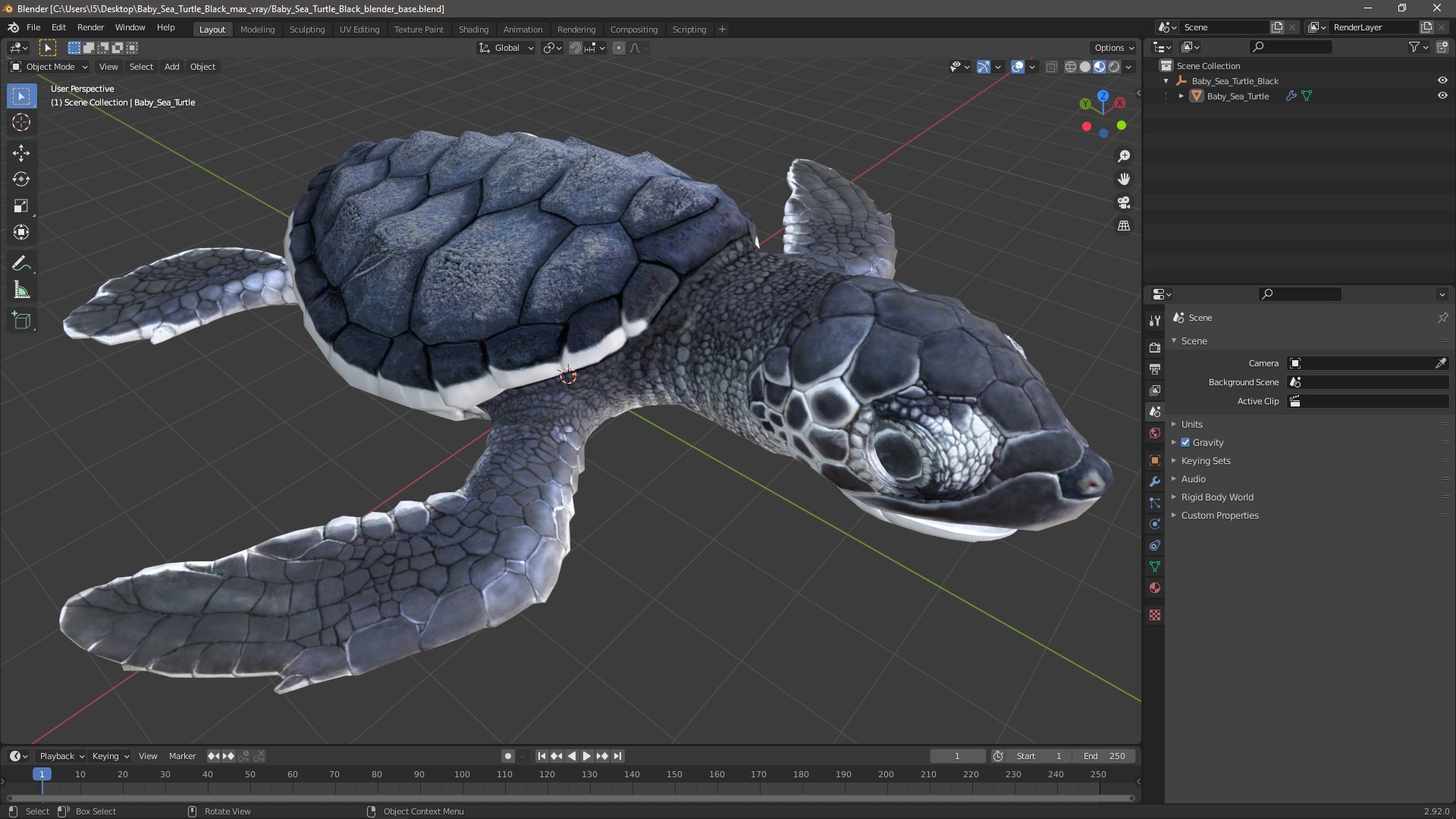Viewport: 1456px width, 819px height.
Task: Expand the Baby_Sea_Turtle tree item
Action: pos(1181,96)
